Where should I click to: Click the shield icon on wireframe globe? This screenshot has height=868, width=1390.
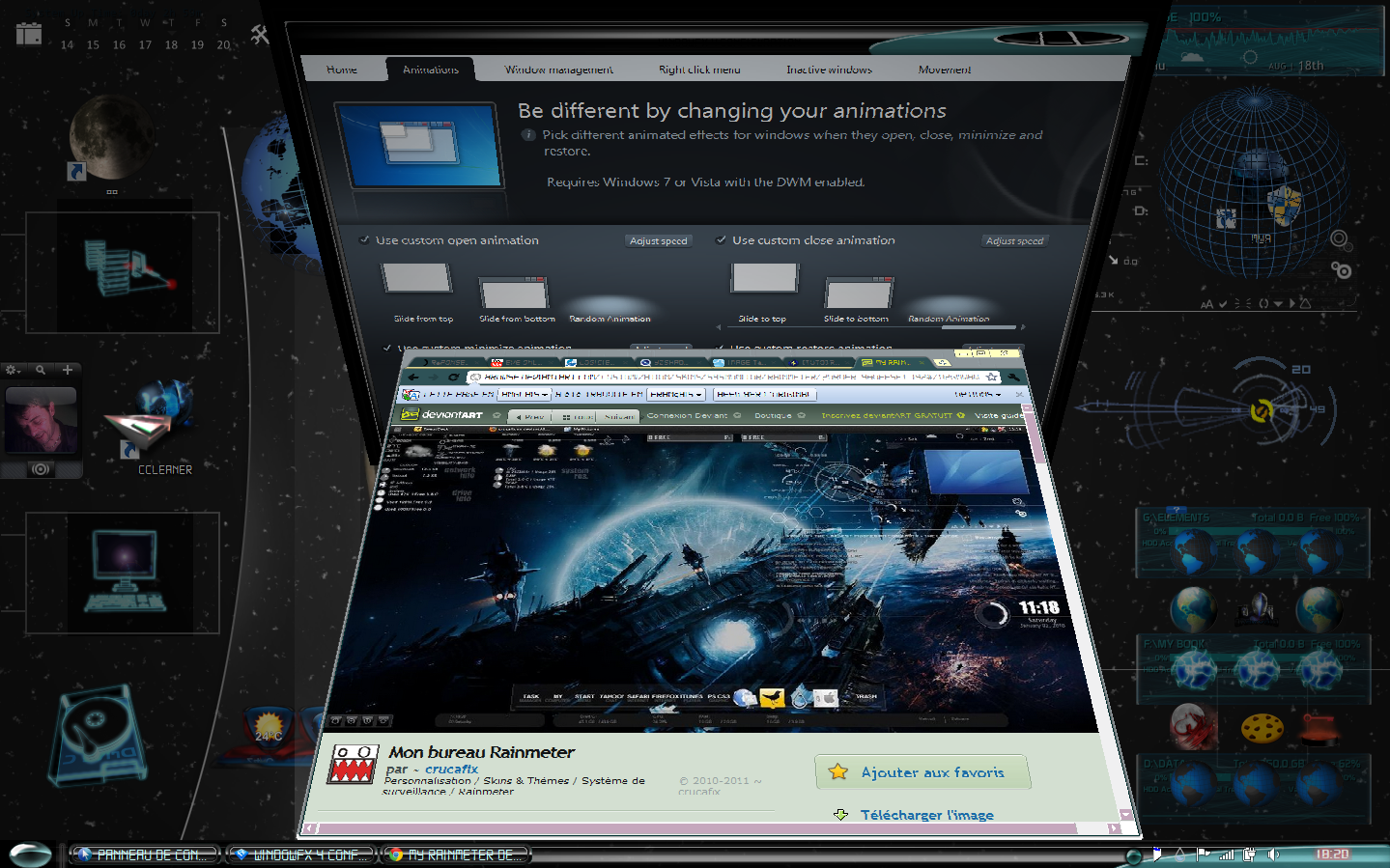(x=1285, y=205)
